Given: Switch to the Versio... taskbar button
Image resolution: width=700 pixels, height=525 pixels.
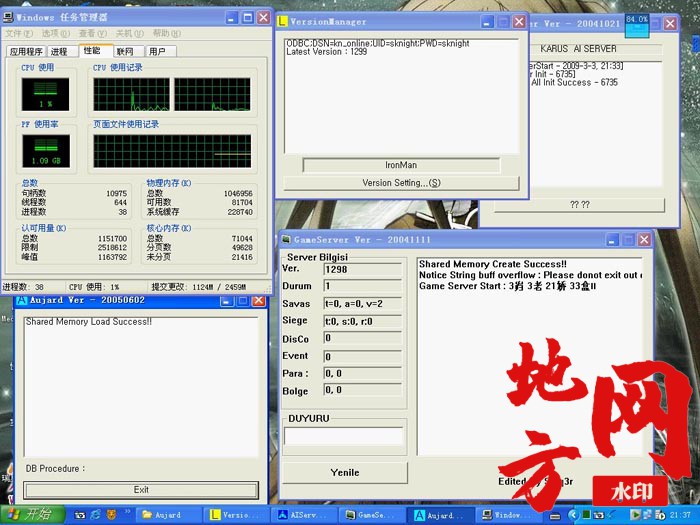Looking at the screenshot, I should tap(237, 515).
